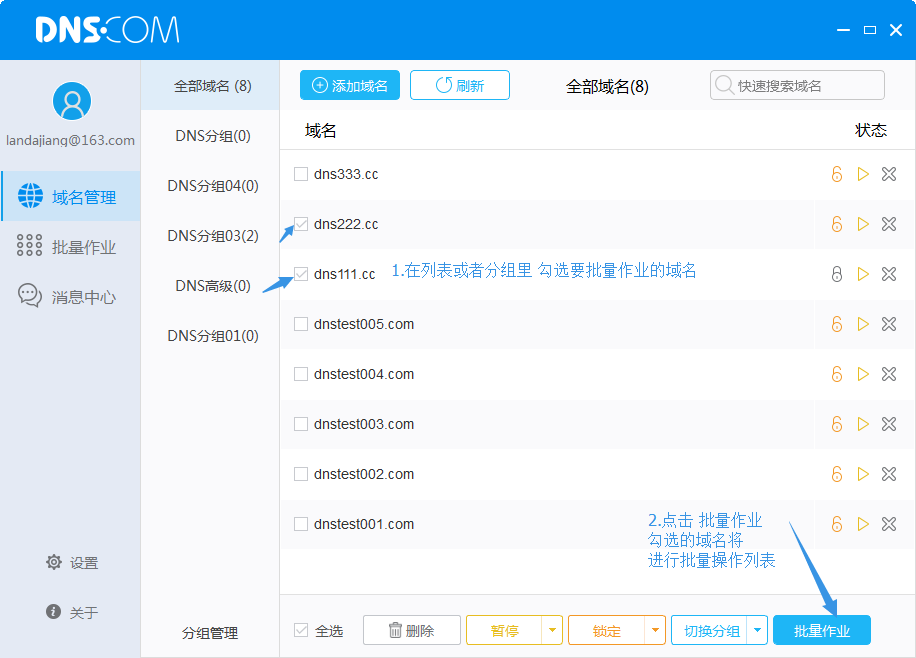This screenshot has height=658, width=916.
Task: Select the DNS分组03(2) group
Action: coord(212,236)
